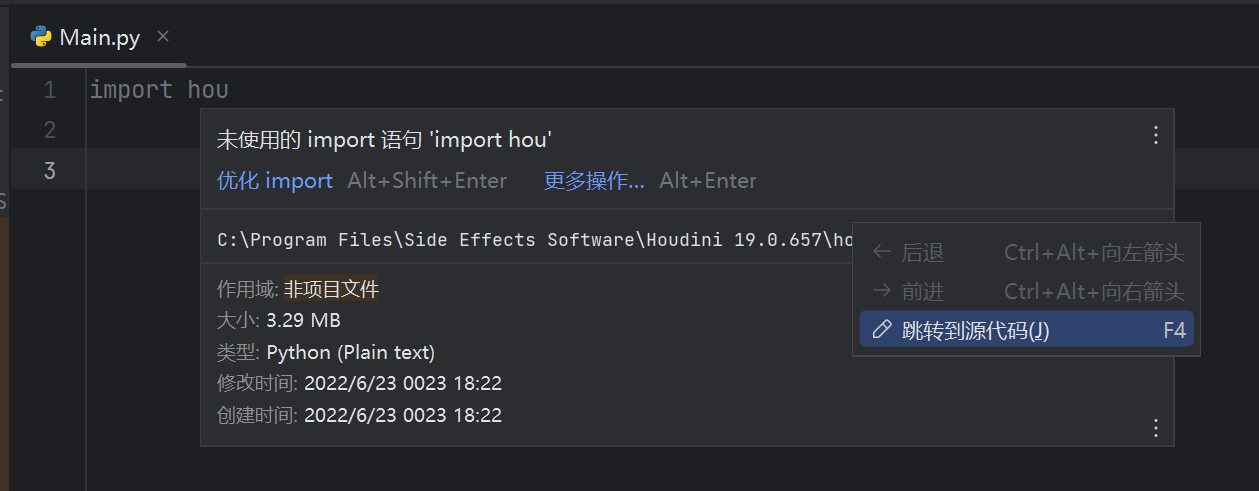Click line number 1 in the gutter
This screenshot has height=491, width=1259.
(x=49, y=91)
